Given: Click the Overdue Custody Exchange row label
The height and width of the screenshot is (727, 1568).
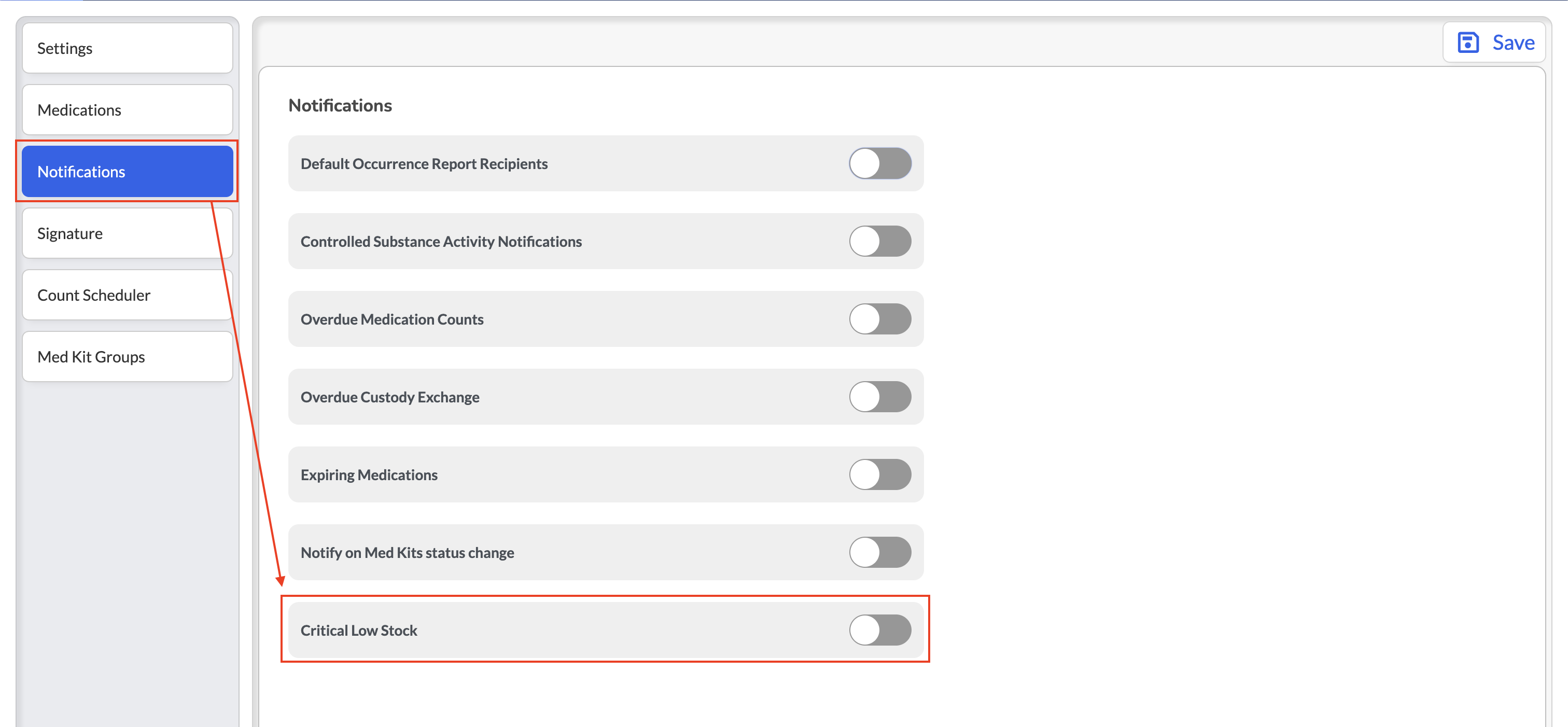Looking at the screenshot, I should click(x=389, y=397).
